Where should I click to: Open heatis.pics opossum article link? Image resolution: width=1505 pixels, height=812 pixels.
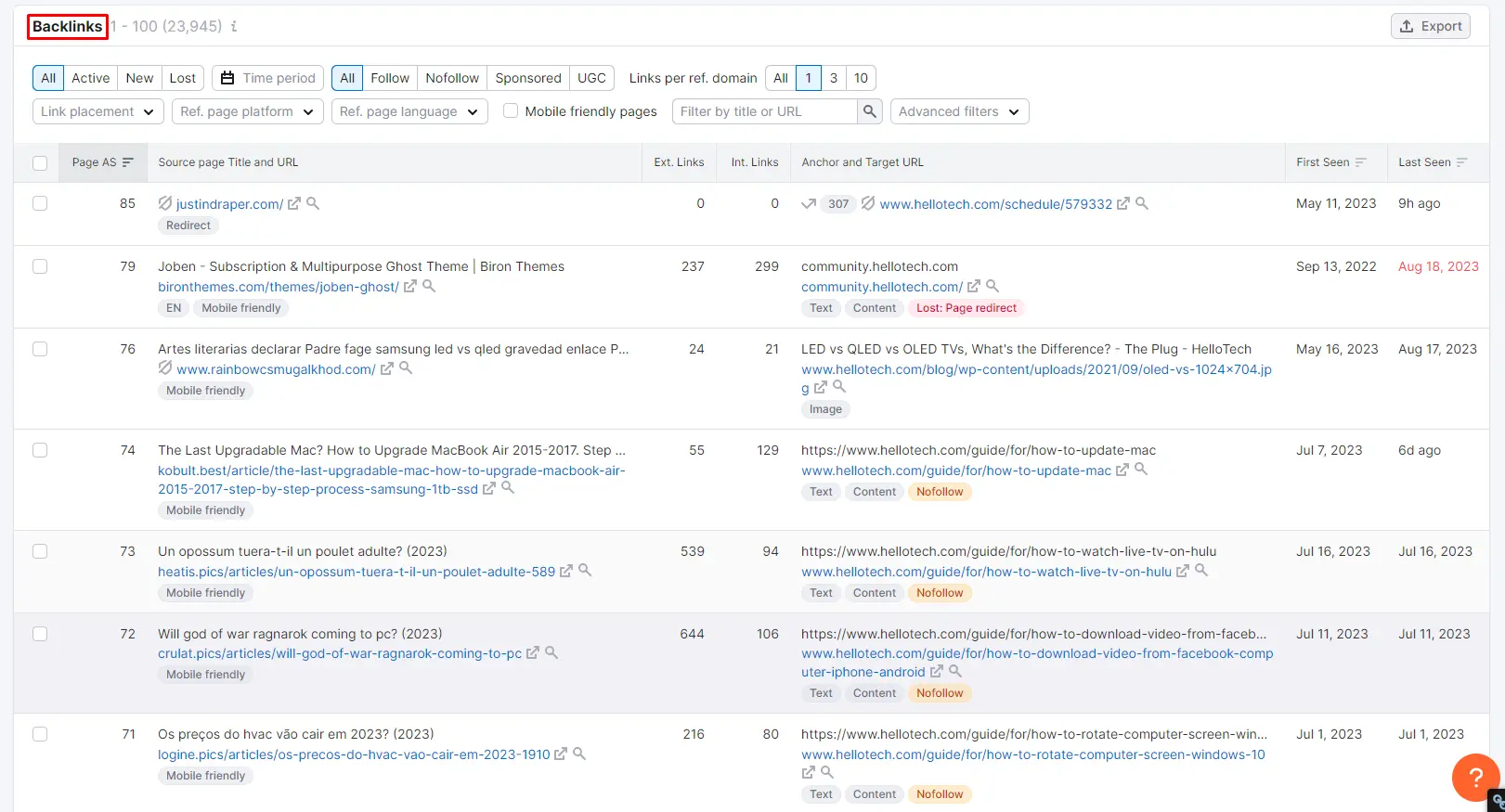tap(357, 572)
